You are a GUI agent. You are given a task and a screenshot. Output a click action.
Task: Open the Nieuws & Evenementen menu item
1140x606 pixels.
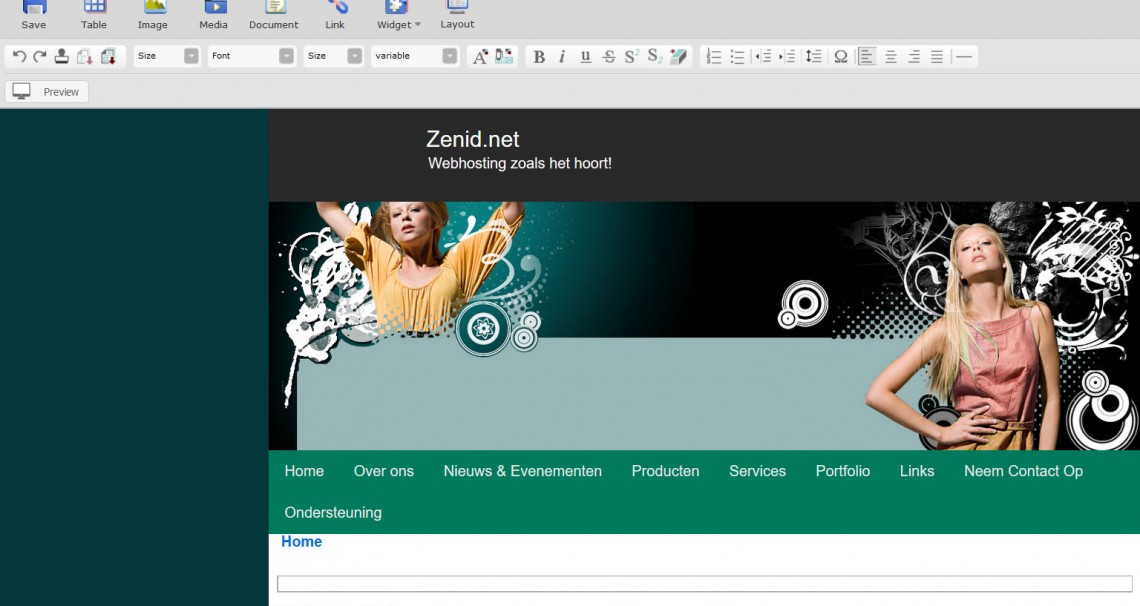pos(523,471)
